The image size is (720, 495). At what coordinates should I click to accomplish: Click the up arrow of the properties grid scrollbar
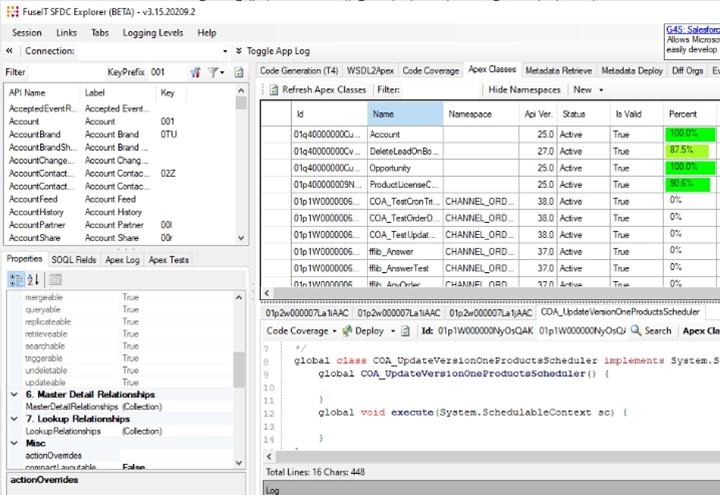tap(239, 298)
